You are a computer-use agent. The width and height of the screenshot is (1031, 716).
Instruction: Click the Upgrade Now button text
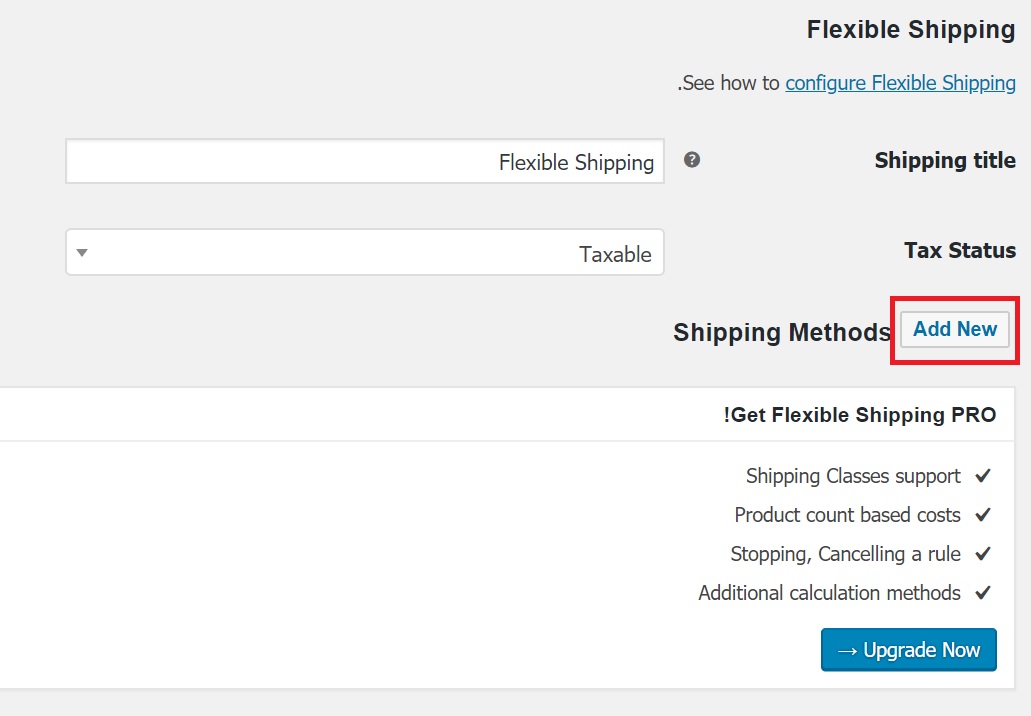pyautogui.click(x=921, y=650)
